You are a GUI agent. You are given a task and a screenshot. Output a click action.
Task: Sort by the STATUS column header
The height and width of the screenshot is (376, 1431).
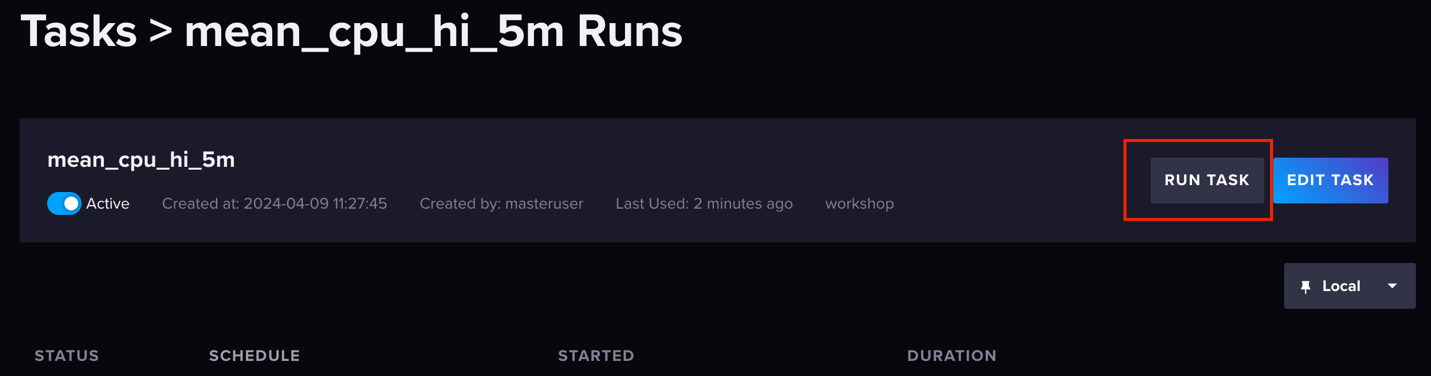67,355
